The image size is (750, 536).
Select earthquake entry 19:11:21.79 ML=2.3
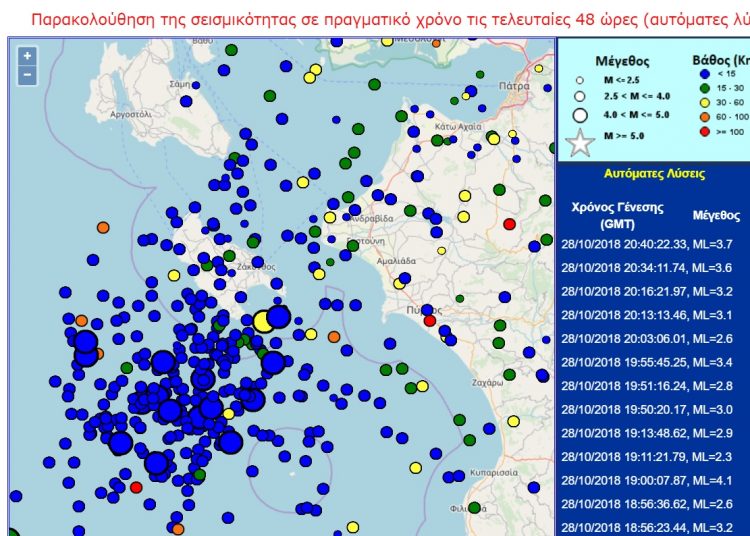coord(647,457)
